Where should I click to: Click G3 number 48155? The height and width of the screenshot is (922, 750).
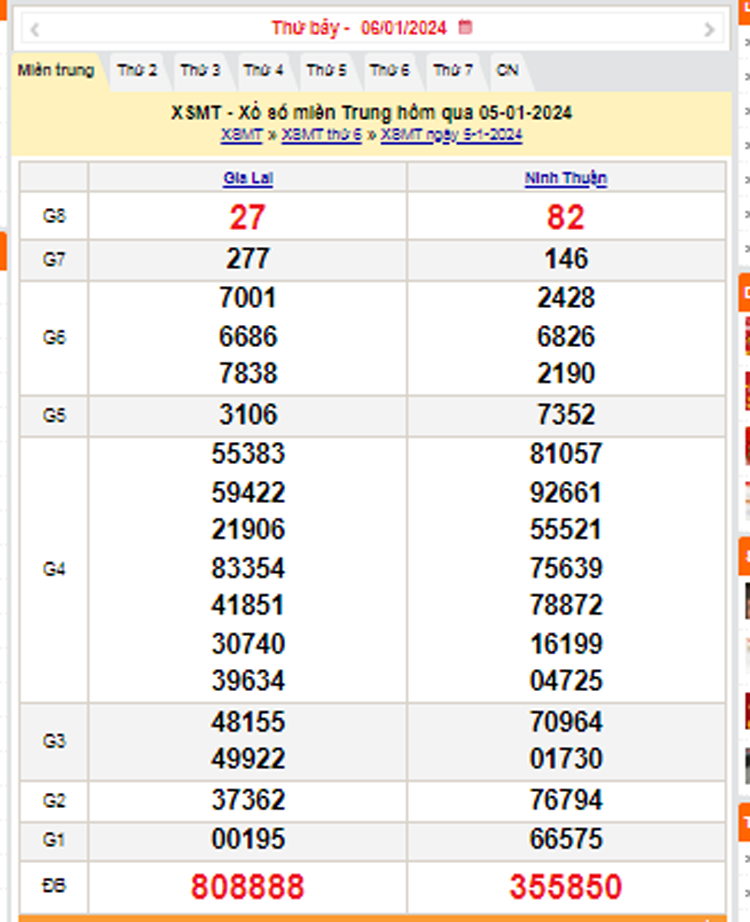coord(248,721)
